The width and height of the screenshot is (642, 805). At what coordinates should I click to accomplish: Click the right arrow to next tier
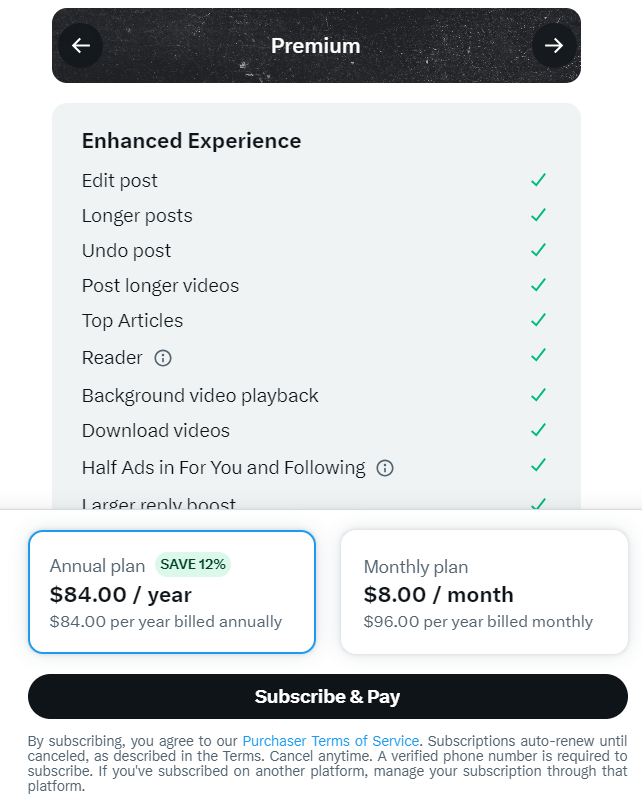pos(553,46)
